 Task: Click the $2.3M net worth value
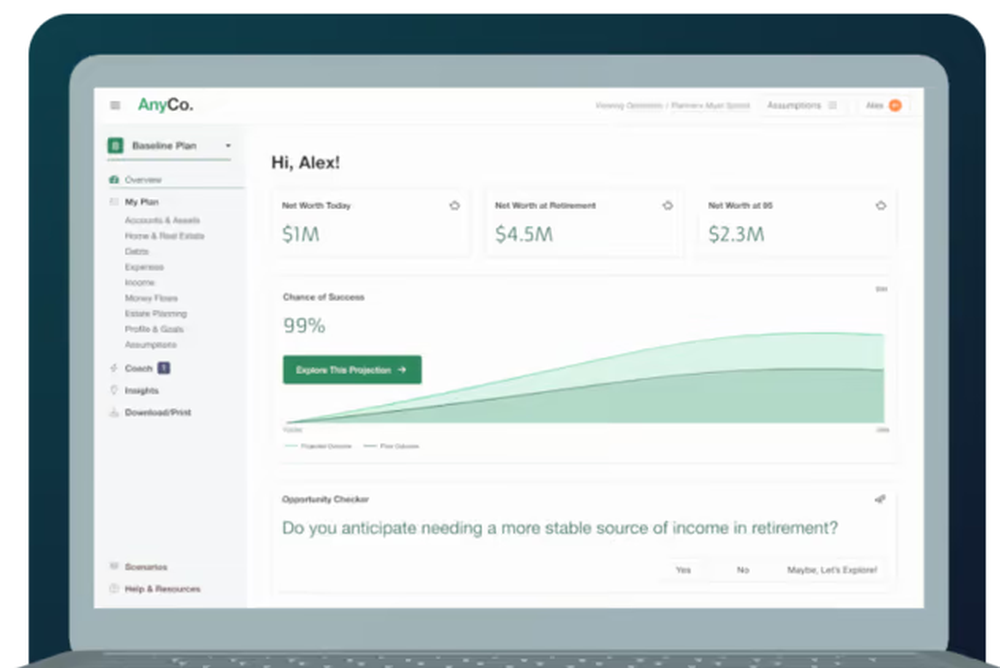click(737, 234)
